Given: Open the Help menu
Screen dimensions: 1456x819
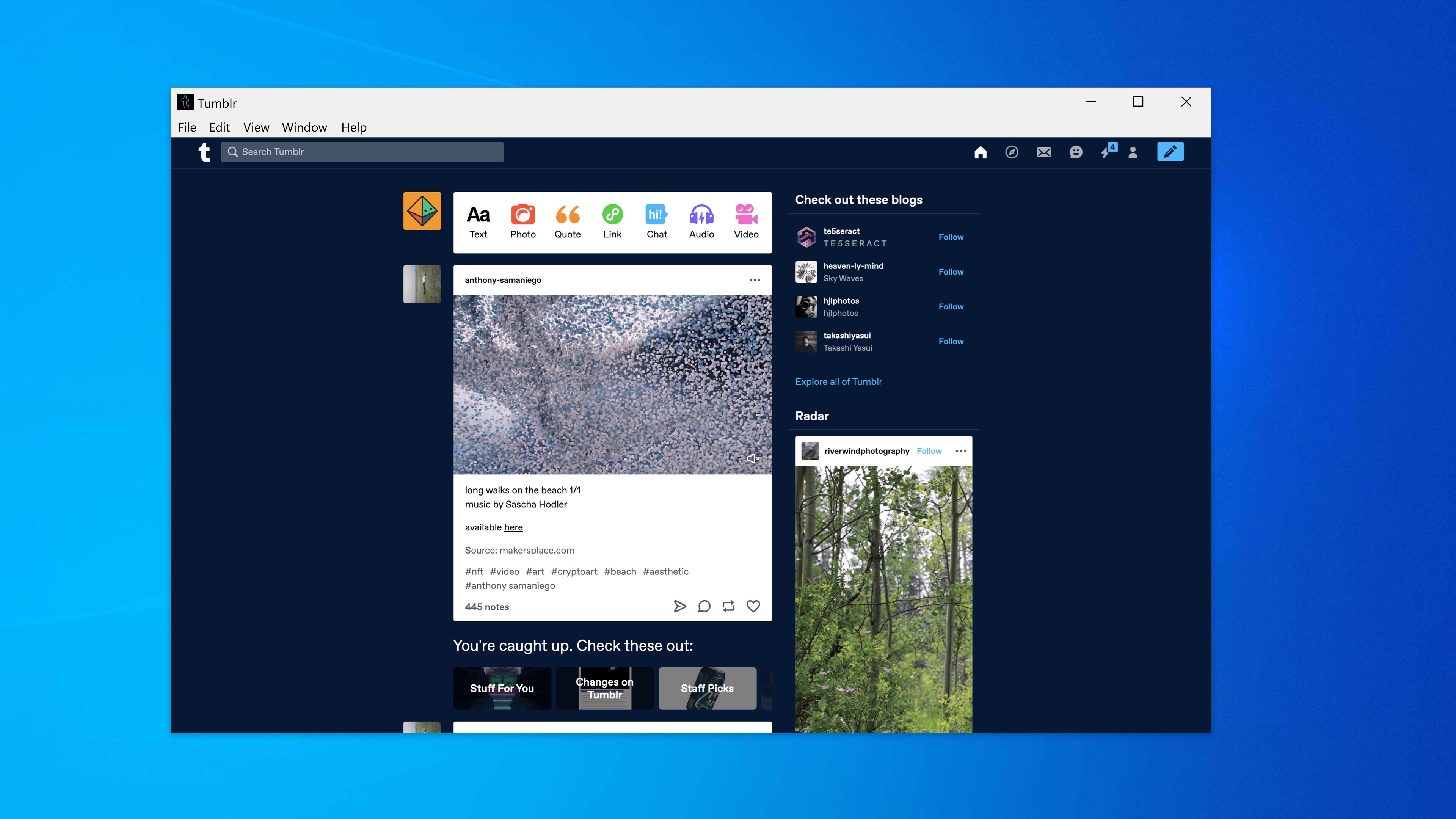Looking at the screenshot, I should pos(353,127).
